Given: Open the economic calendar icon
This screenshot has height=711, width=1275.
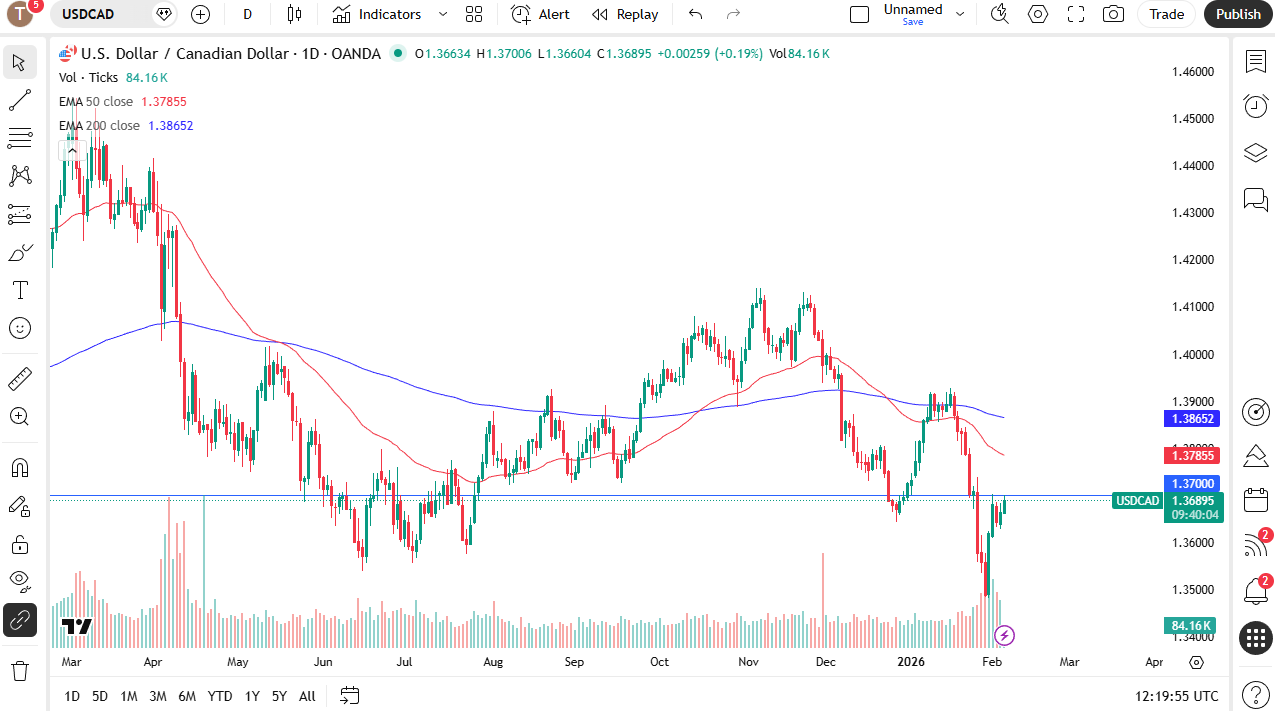Looking at the screenshot, I should click(1256, 500).
